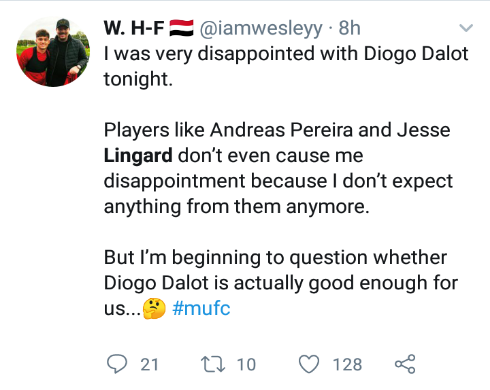Click the bold word Lingard

138,156
